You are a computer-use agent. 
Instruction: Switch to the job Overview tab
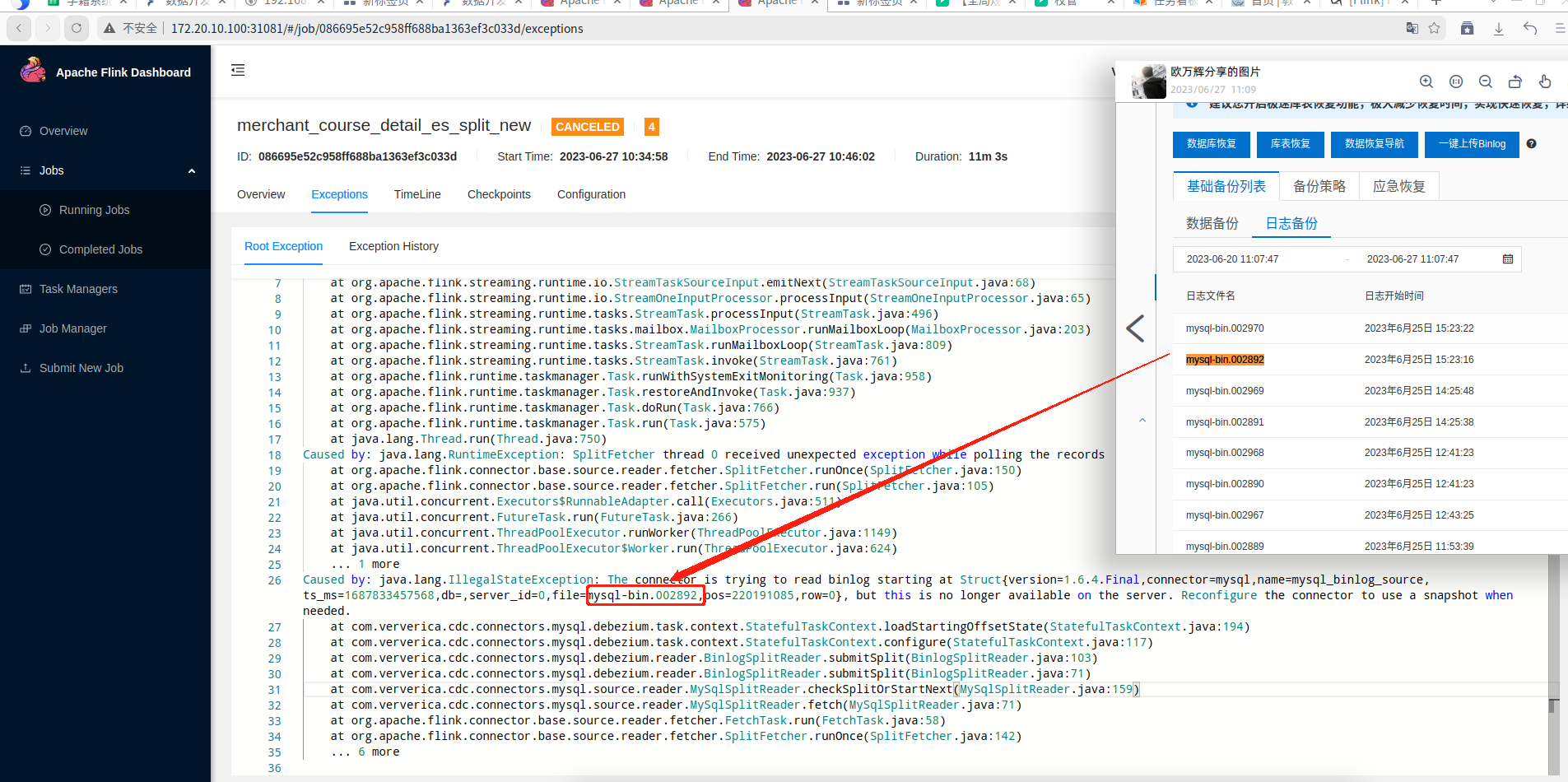261,194
